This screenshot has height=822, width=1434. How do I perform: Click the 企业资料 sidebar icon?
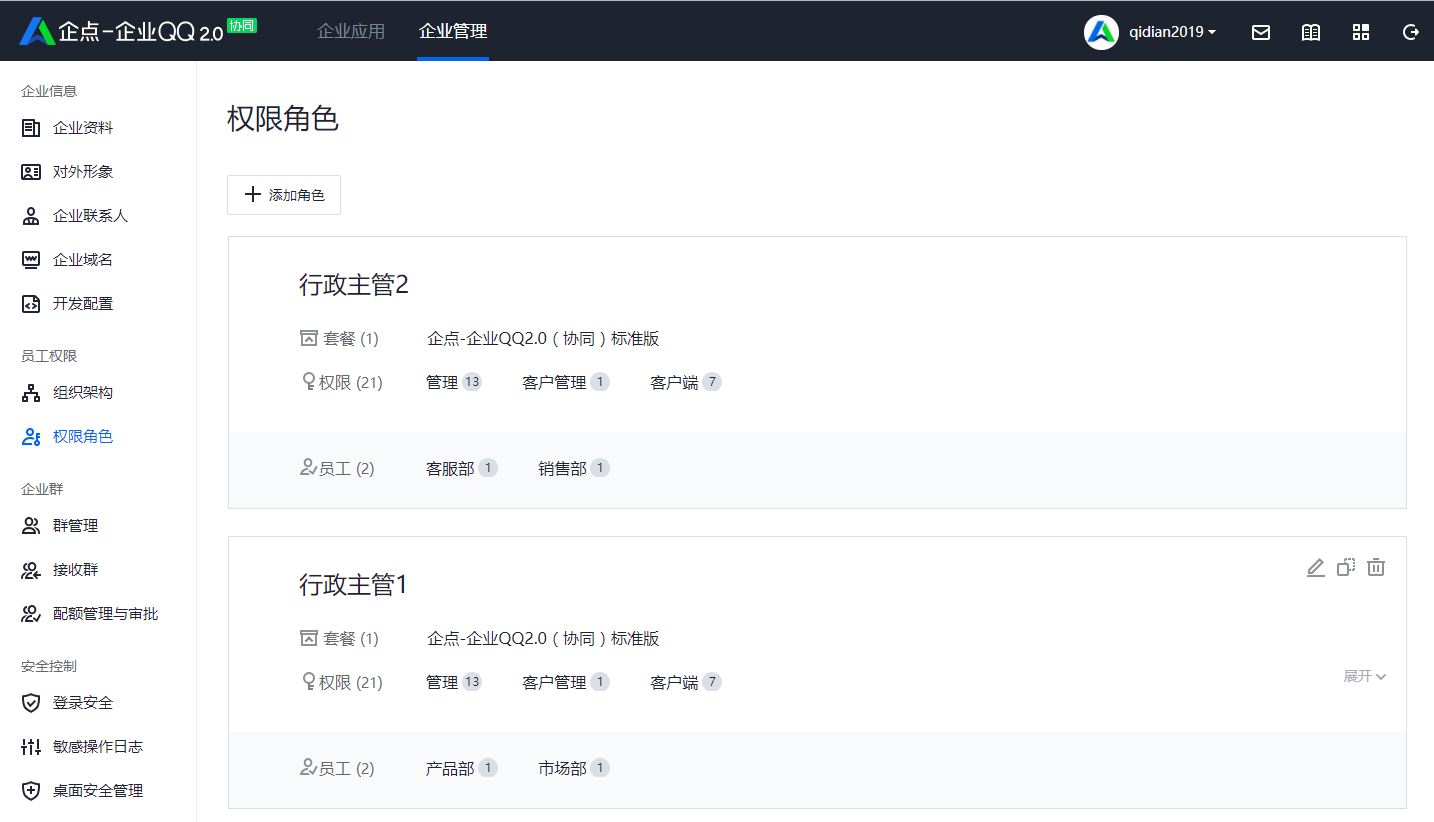tap(31, 128)
